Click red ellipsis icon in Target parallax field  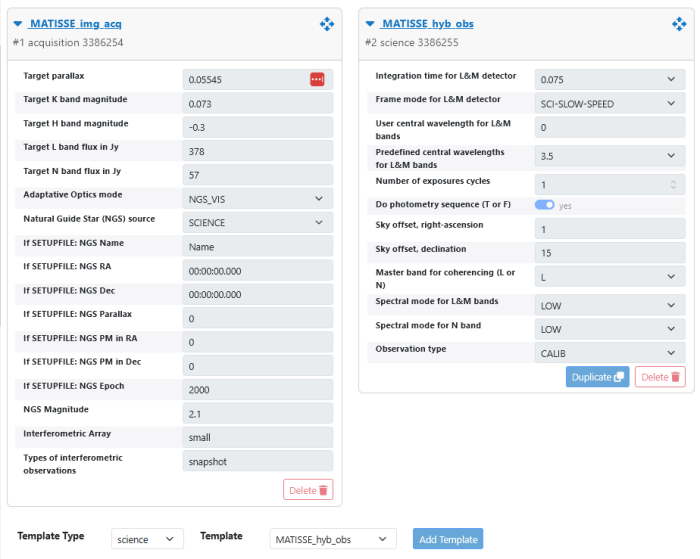coord(317,79)
